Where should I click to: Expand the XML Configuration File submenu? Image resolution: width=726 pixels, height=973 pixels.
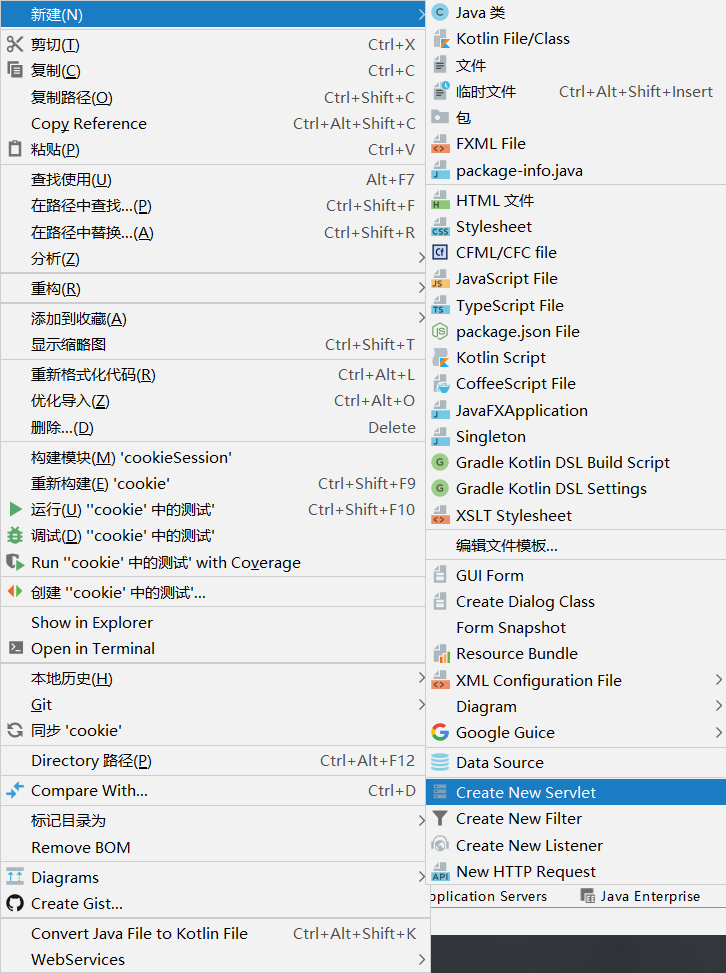[x=576, y=680]
